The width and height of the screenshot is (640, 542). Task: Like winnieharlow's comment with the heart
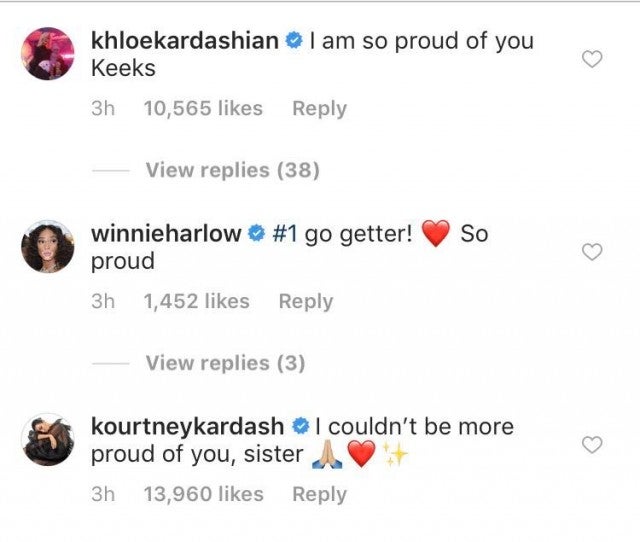point(592,252)
